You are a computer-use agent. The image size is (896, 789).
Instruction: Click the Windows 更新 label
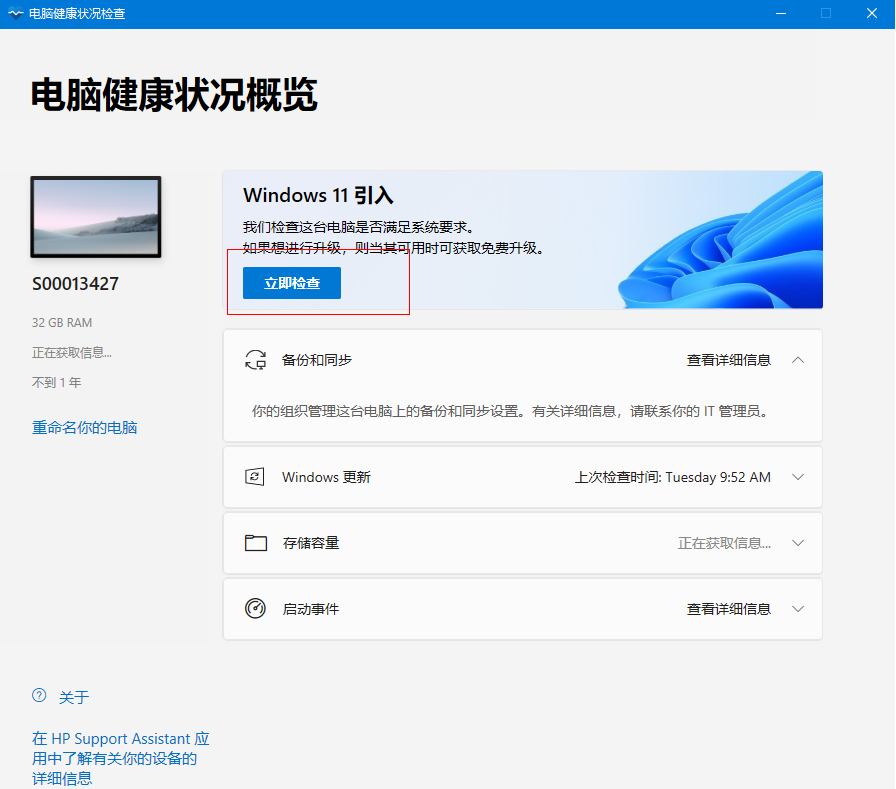(326, 477)
